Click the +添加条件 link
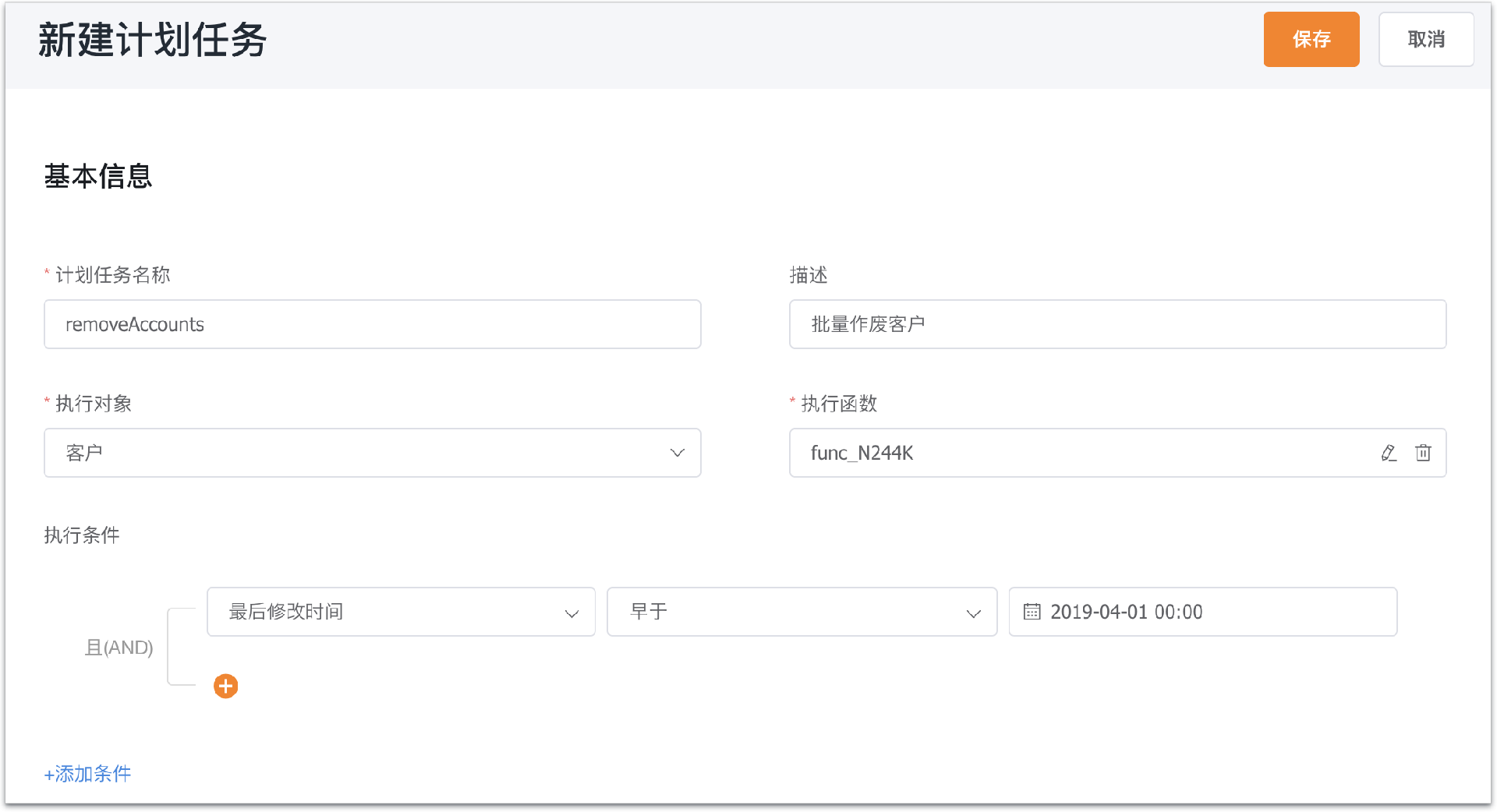Viewport: 1497px width, 812px height. tap(87, 774)
